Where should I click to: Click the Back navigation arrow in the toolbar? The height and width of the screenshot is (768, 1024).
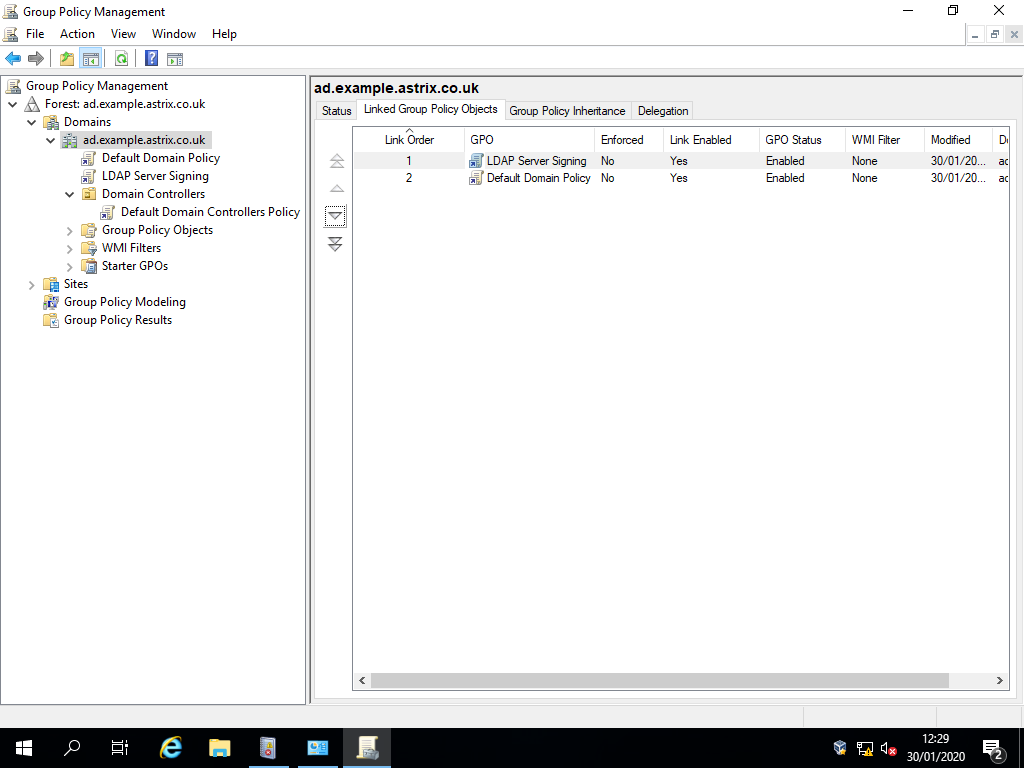12,58
